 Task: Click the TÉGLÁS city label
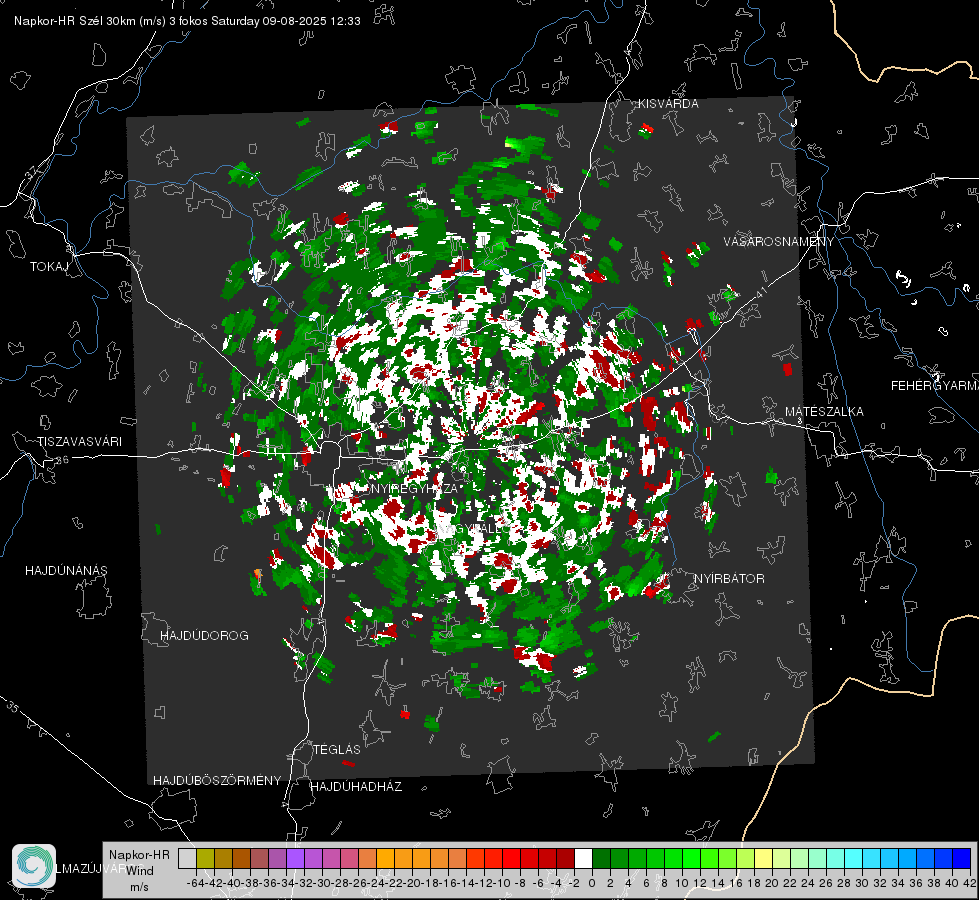click(x=337, y=749)
